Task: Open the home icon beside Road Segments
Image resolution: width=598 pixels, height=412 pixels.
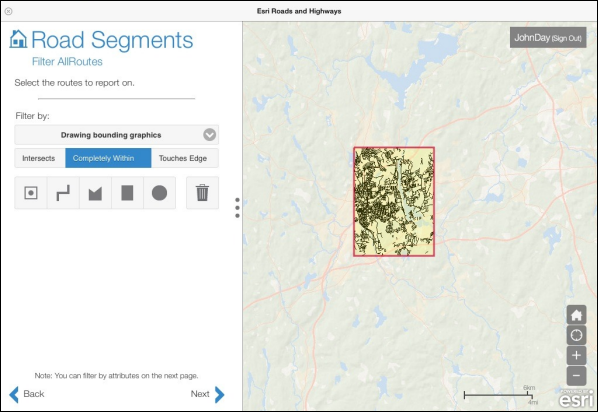Action: click(x=18, y=39)
